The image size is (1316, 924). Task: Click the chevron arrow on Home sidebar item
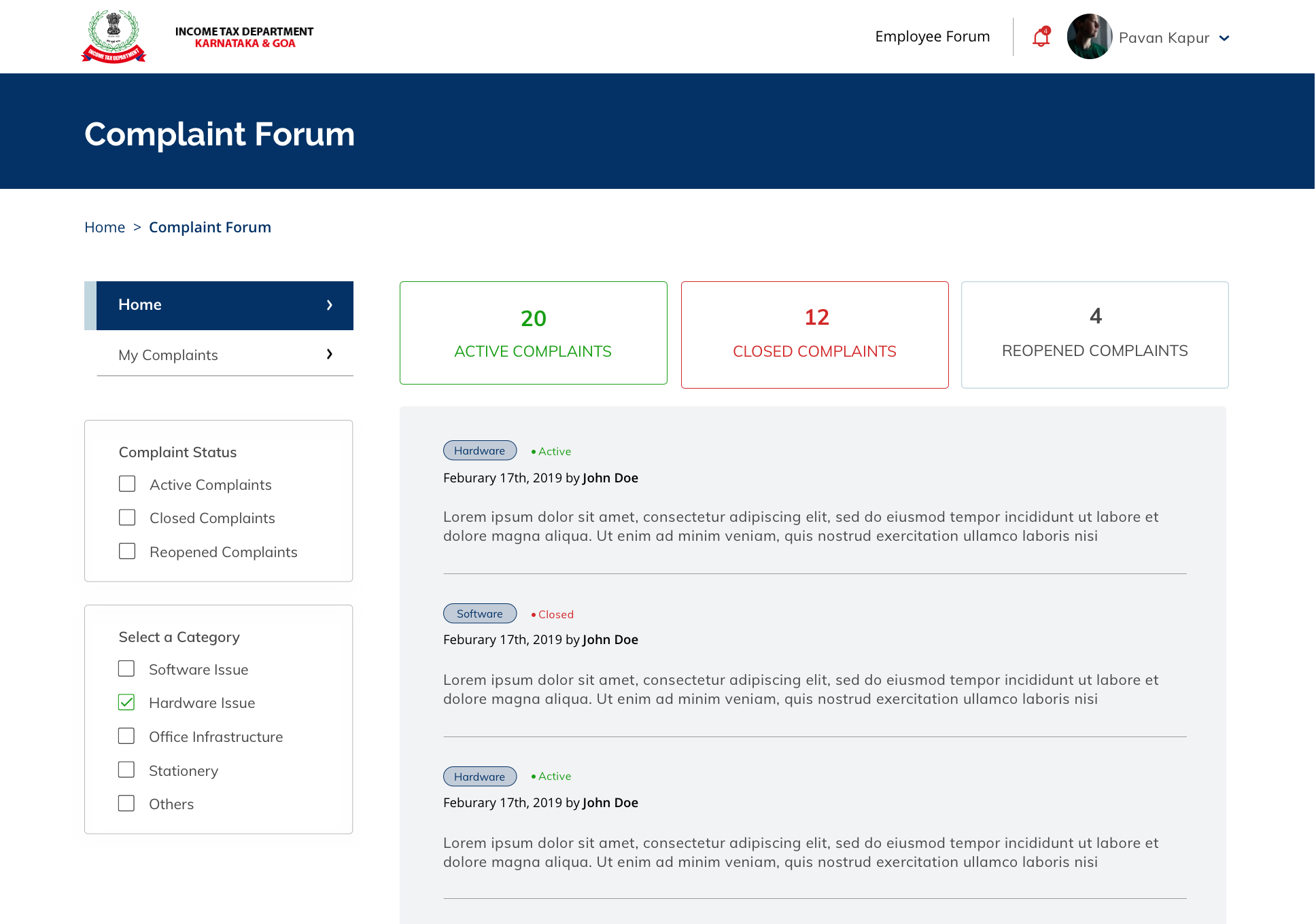point(330,305)
